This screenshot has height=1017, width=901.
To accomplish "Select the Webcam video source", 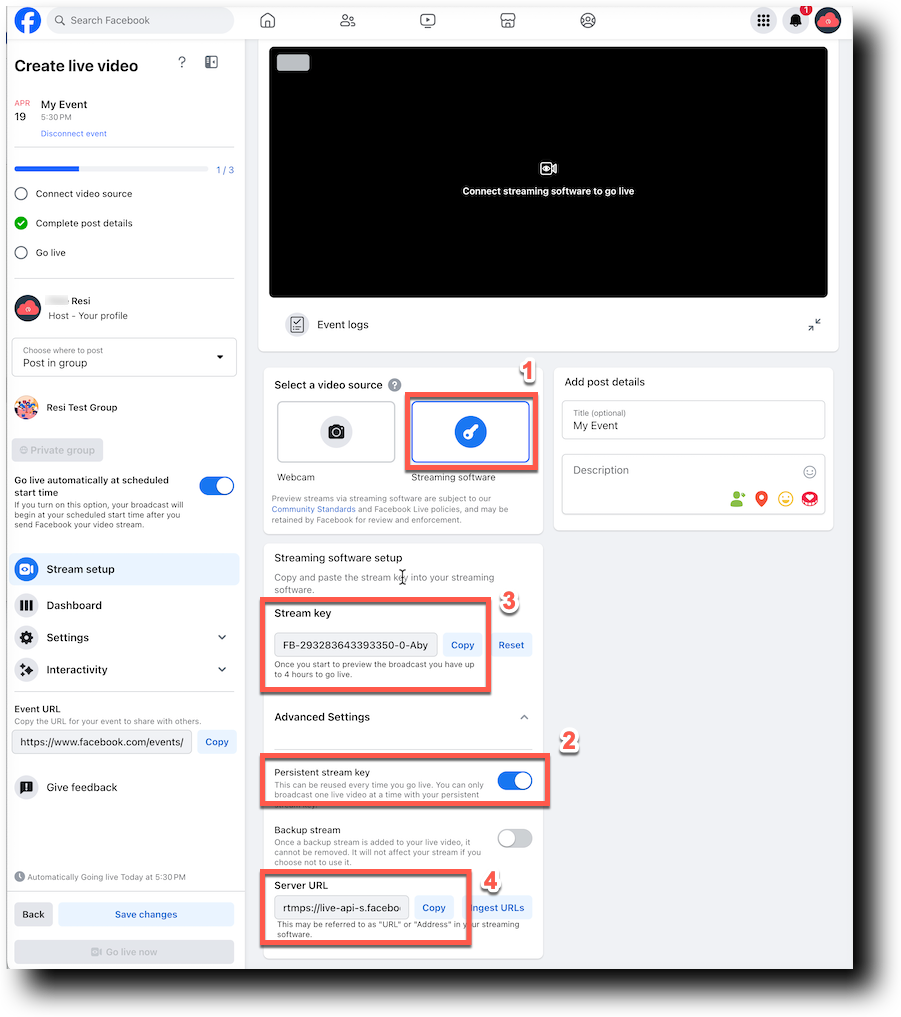I will coord(335,432).
